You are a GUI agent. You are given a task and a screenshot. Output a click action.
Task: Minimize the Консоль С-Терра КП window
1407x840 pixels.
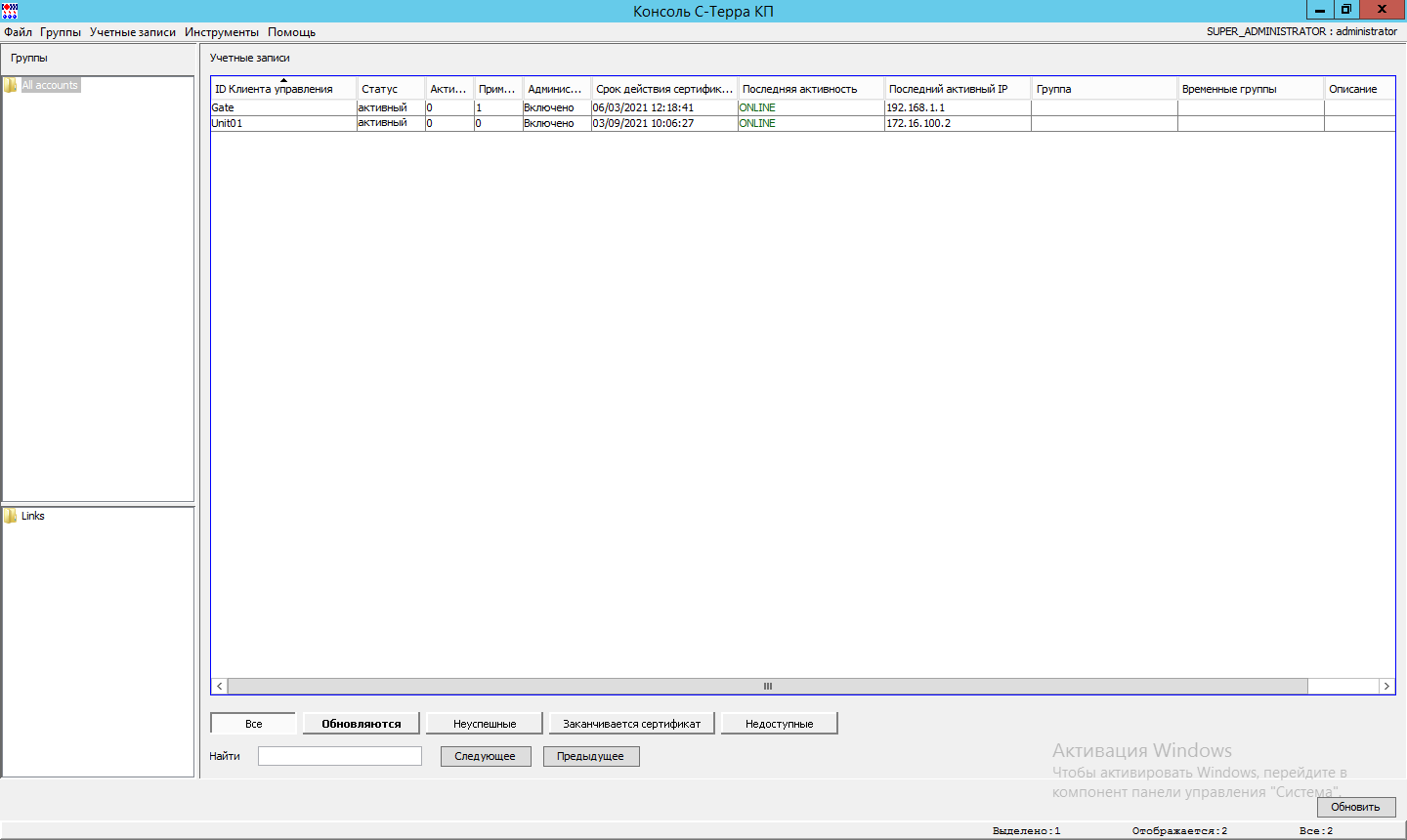click(1320, 10)
